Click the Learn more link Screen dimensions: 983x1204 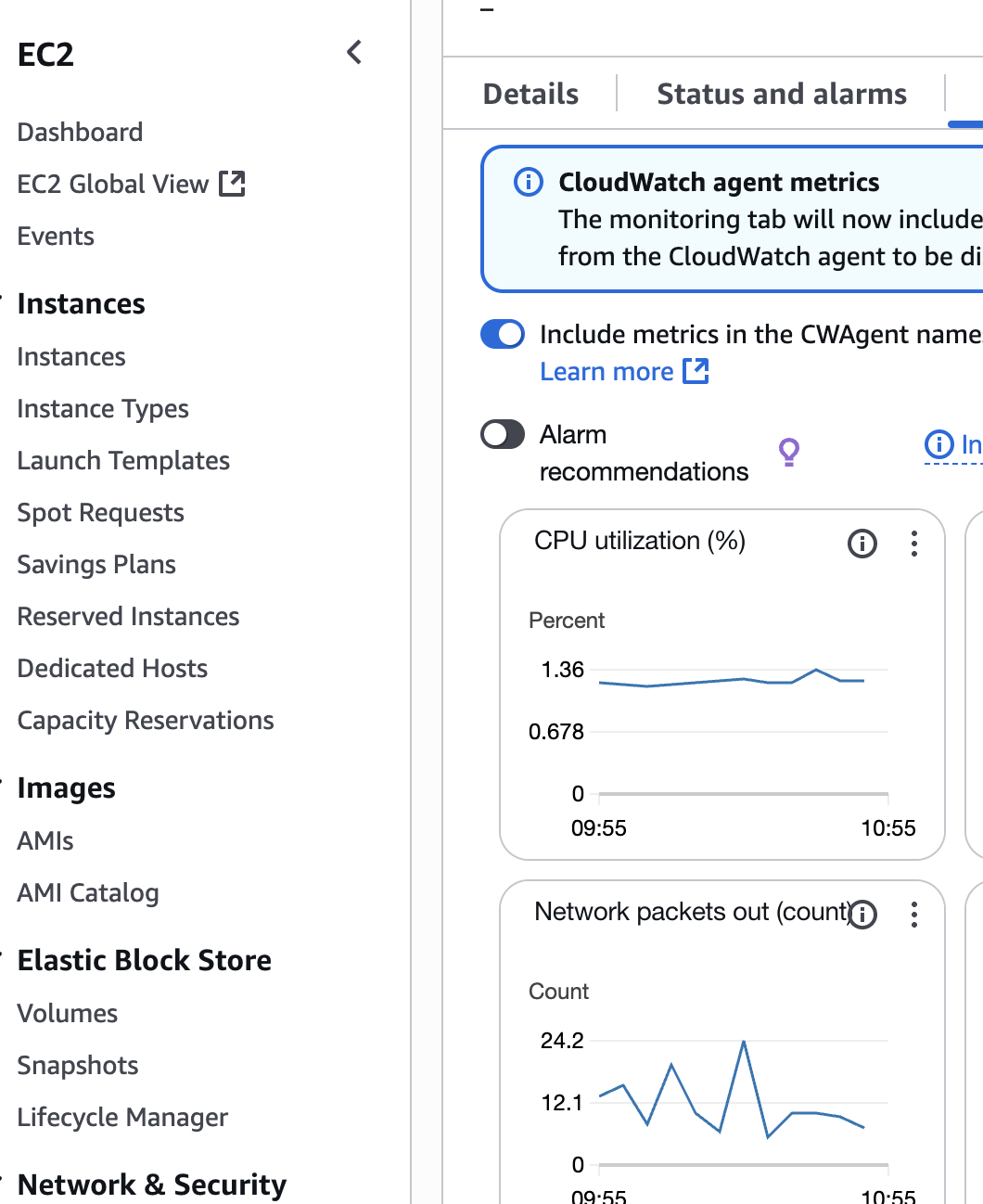pyautogui.click(x=606, y=371)
